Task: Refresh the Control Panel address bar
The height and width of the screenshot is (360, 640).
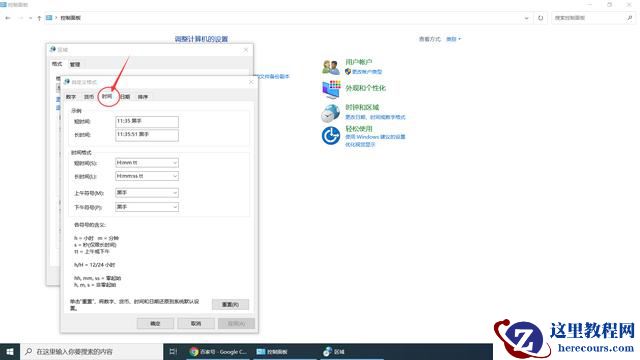Action: (540, 18)
